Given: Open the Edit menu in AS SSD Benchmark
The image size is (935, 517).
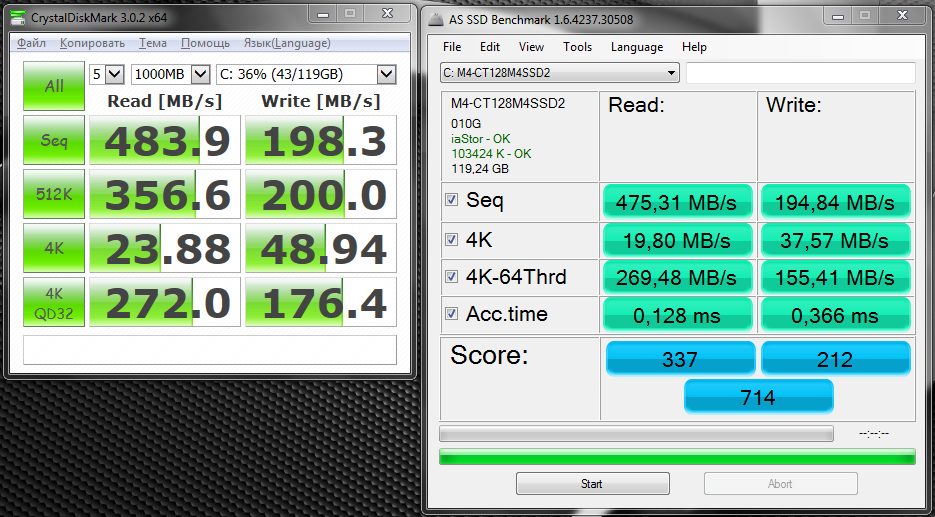Looking at the screenshot, I should point(490,47).
